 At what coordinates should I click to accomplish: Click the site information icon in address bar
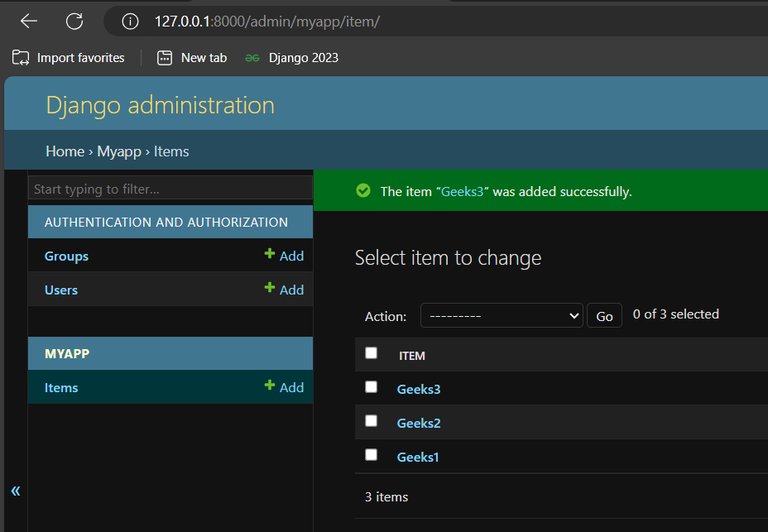[129, 21]
